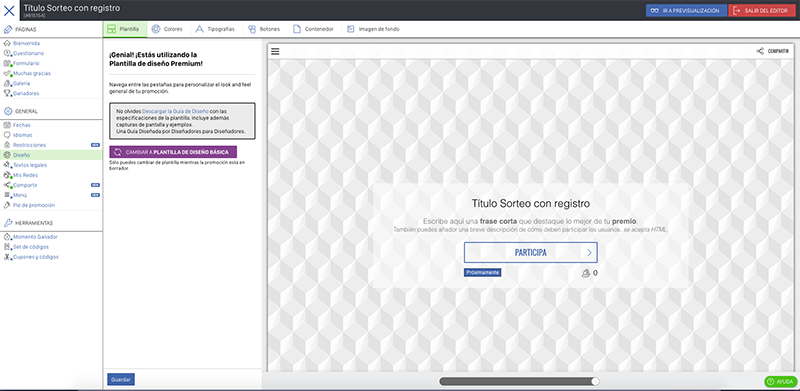Image resolution: width=800 pixels, height=391 pixels.
Task: Switch to the Tipografías tab
Action: (x=215, y=29)
